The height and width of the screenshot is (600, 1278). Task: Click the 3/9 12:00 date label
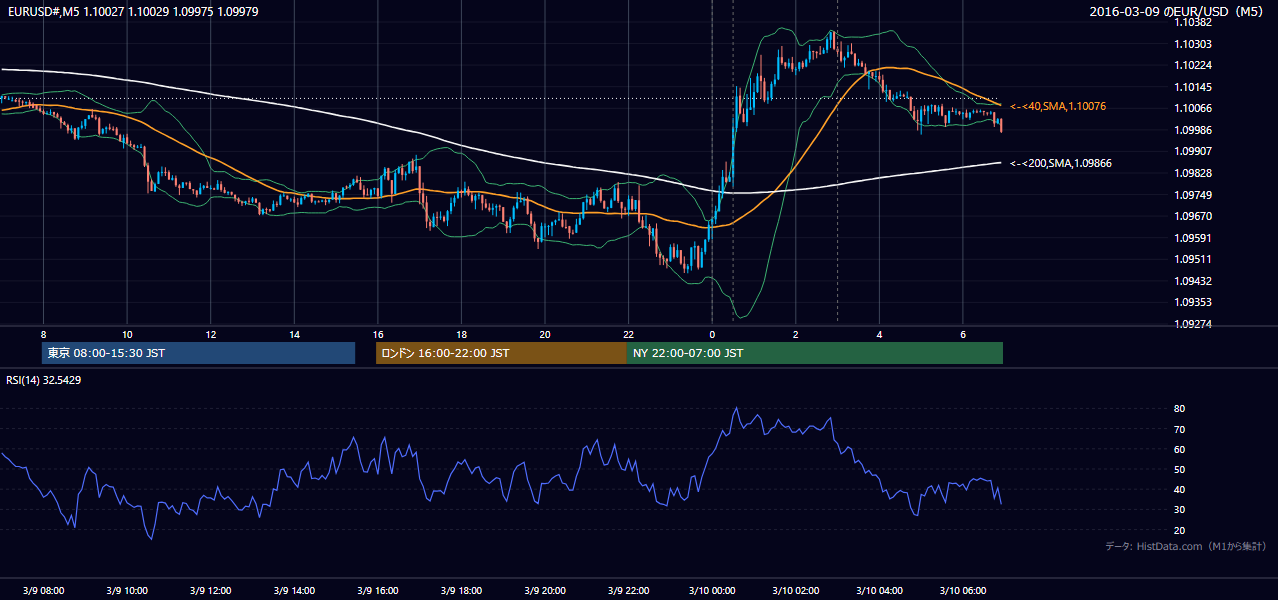pos(210,590)
